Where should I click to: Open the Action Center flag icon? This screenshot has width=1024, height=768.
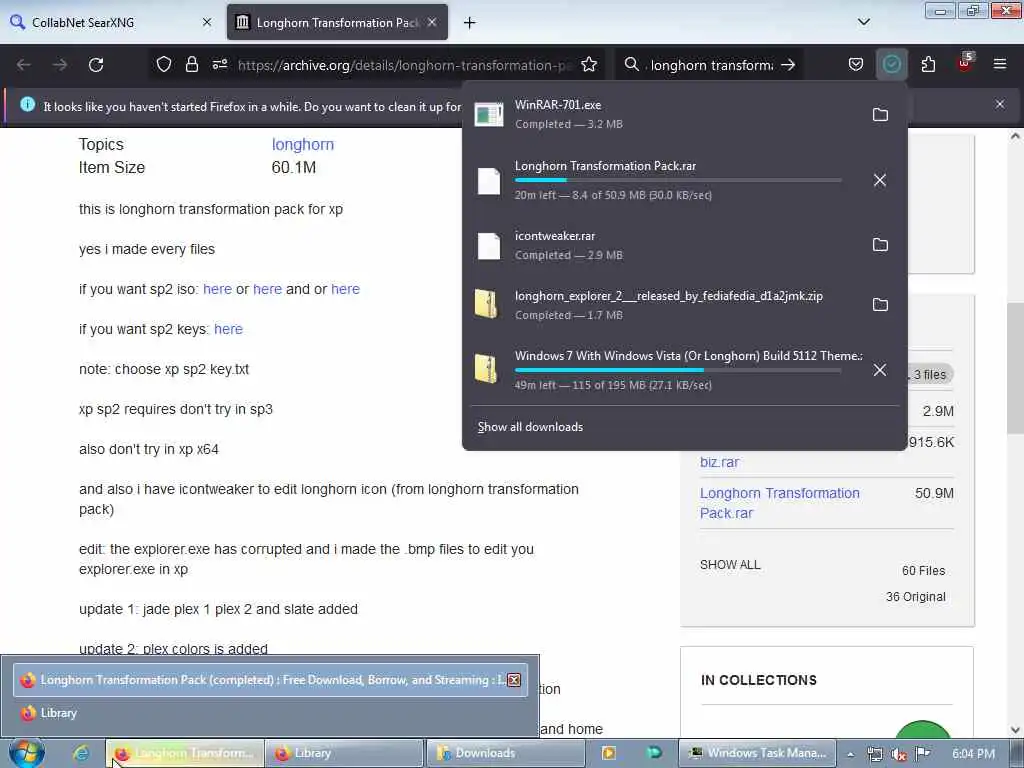(x=922, y=754)
